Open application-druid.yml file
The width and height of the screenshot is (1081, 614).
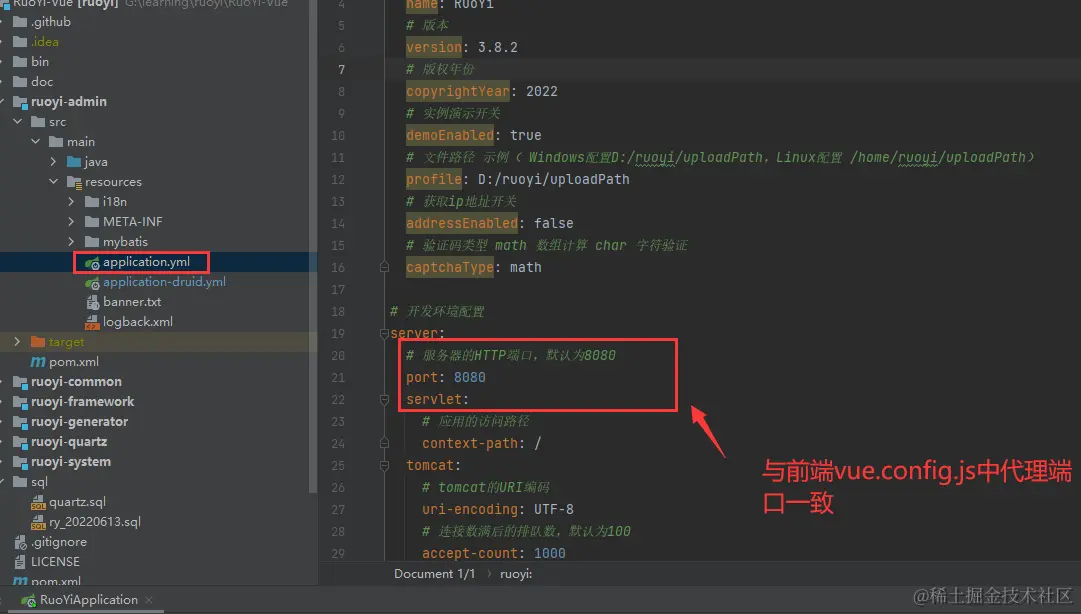pos(164,282)
